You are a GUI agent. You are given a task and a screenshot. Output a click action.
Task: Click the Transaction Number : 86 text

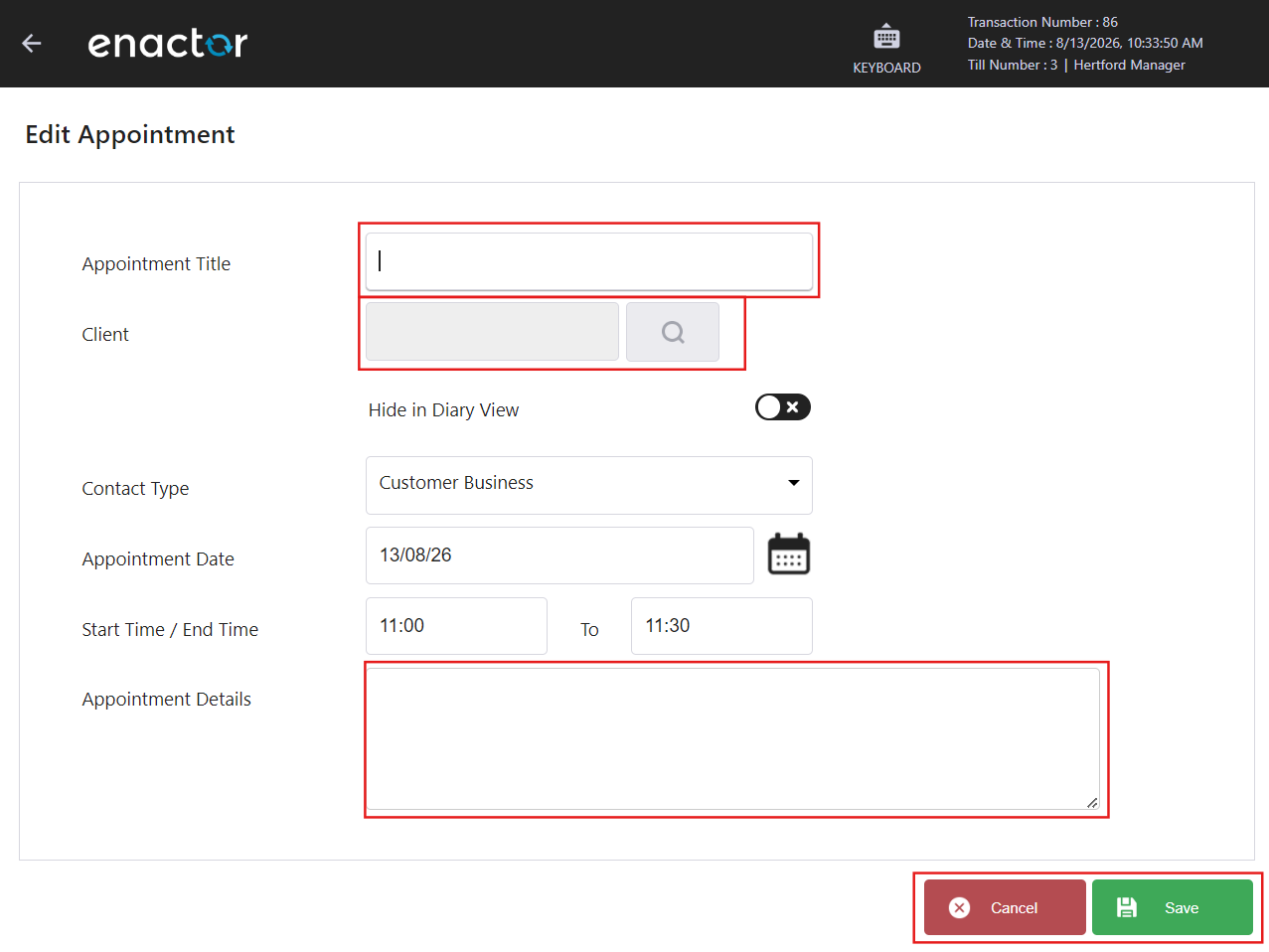coord(1042,22)
